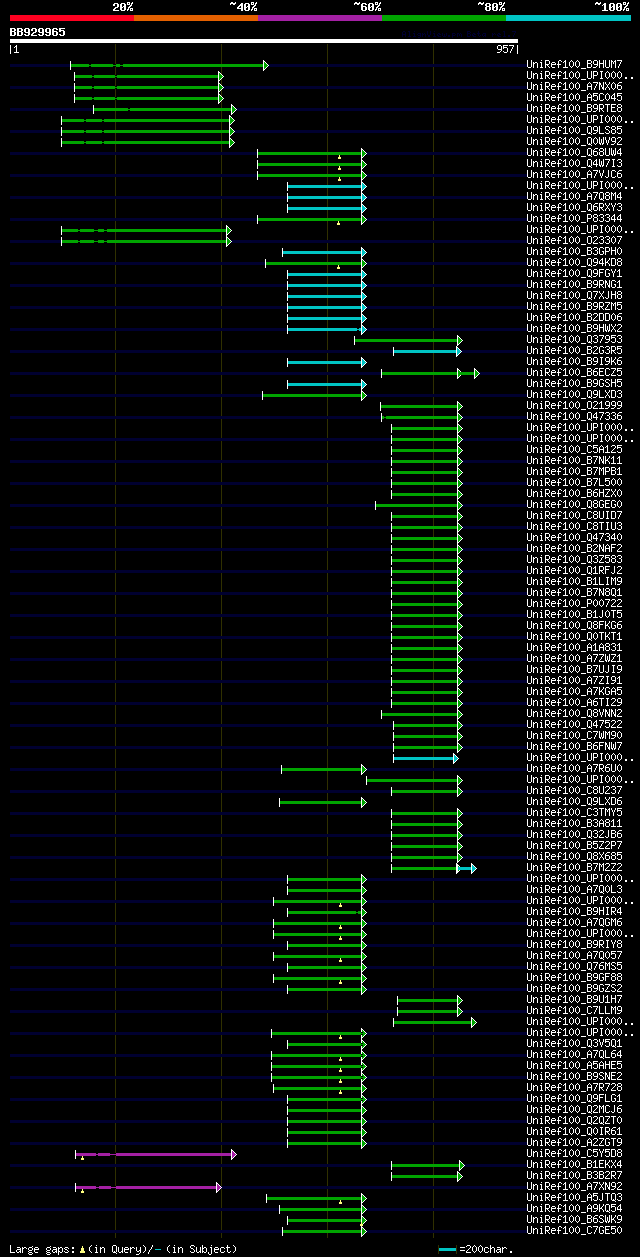Click the query label BB929965
Screen dimensions: 640x1257
38,32
